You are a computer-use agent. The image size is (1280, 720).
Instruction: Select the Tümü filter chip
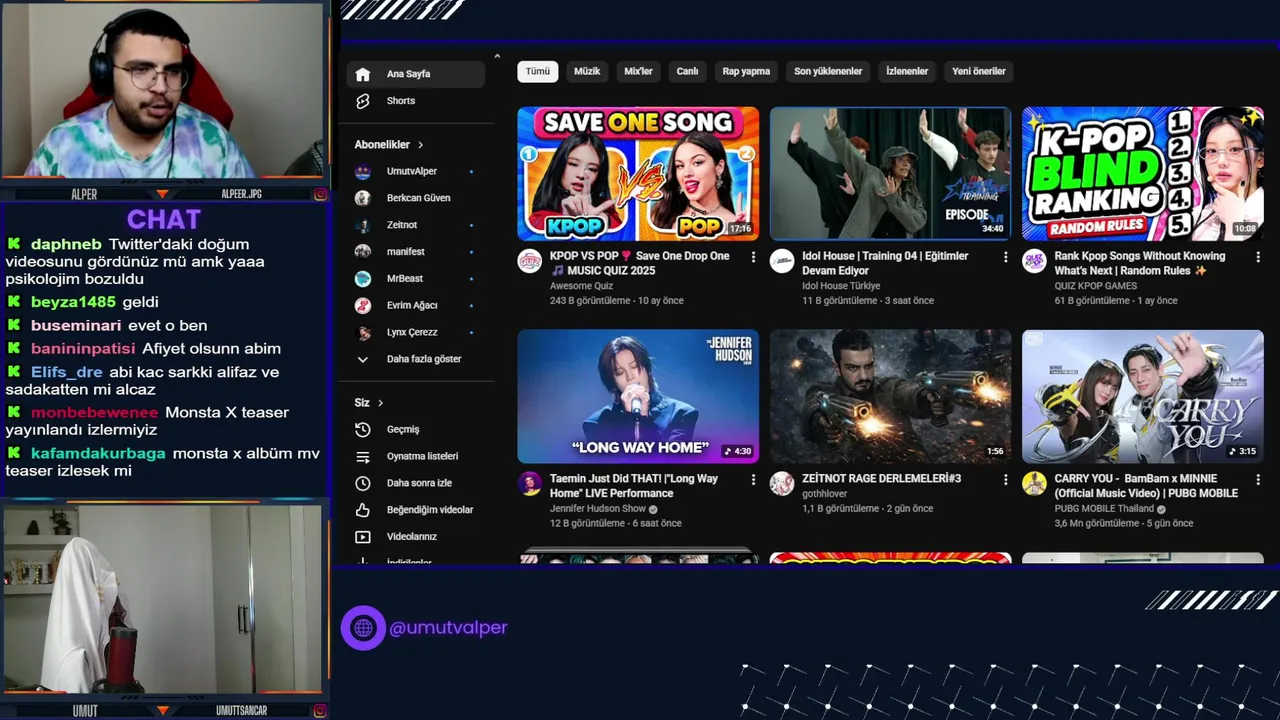click(538, 71)
